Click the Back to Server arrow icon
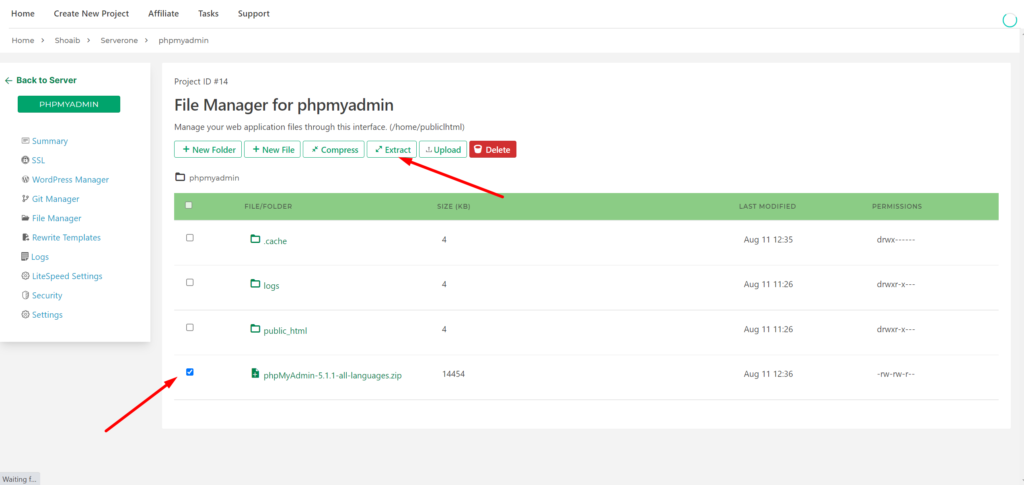The image size is (1024, 485). [x=8, y=80]
